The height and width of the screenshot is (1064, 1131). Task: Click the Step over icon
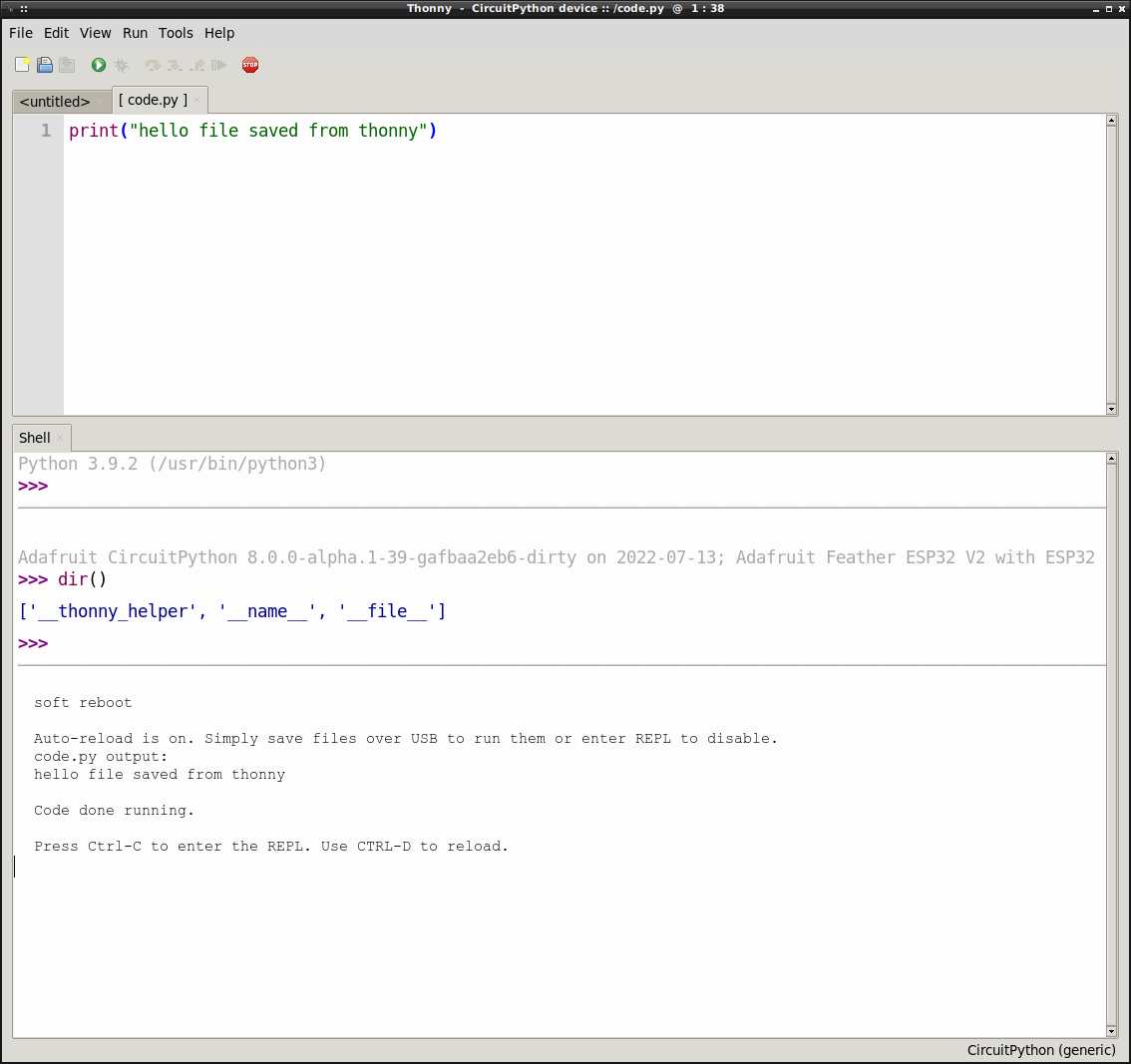pos(153,65)
